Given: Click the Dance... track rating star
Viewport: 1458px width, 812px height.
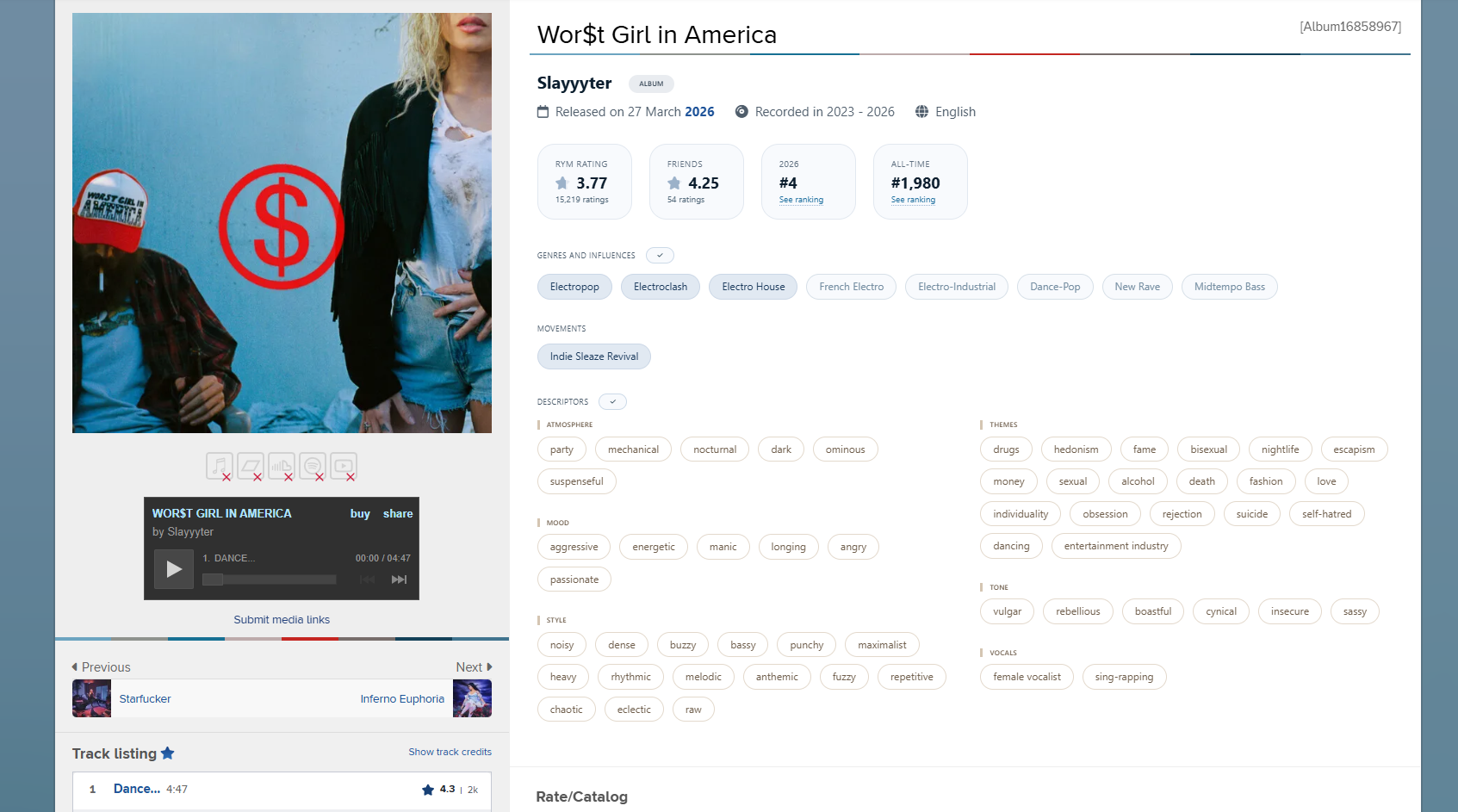Looking at the screenshot, I should (x=428, y=790).
